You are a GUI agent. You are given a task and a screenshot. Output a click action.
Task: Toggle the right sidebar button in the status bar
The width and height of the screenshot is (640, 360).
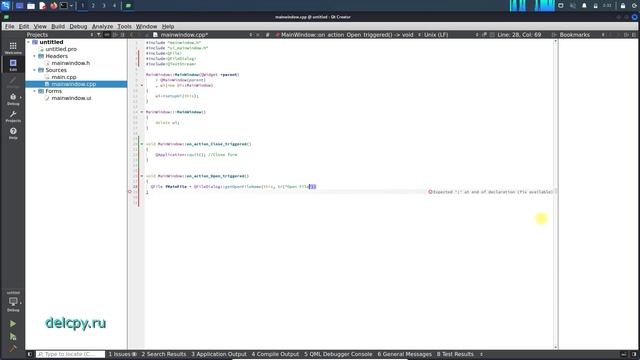tap(634, 354)
